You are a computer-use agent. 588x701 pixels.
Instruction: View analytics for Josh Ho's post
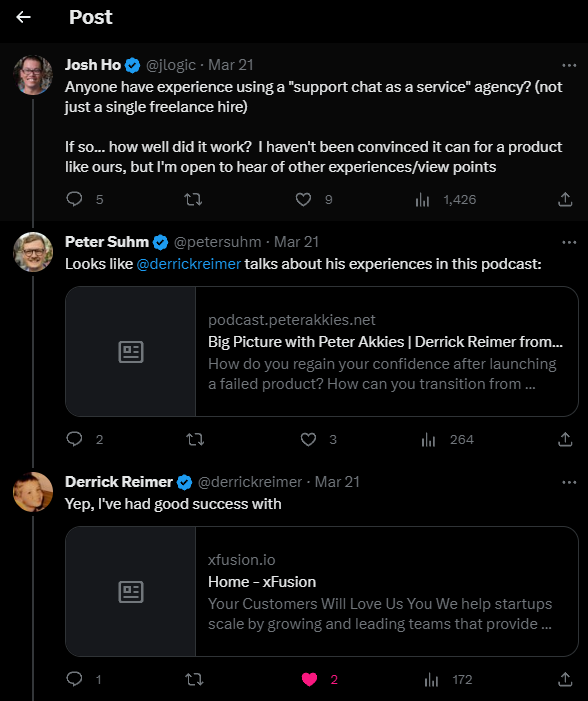(422, 200)
